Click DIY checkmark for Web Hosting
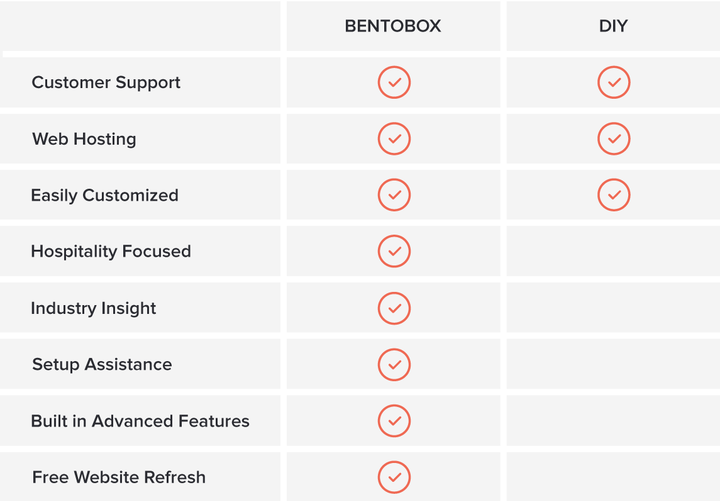720x501 pixels. pyautogui.click(x=613, y=139)
